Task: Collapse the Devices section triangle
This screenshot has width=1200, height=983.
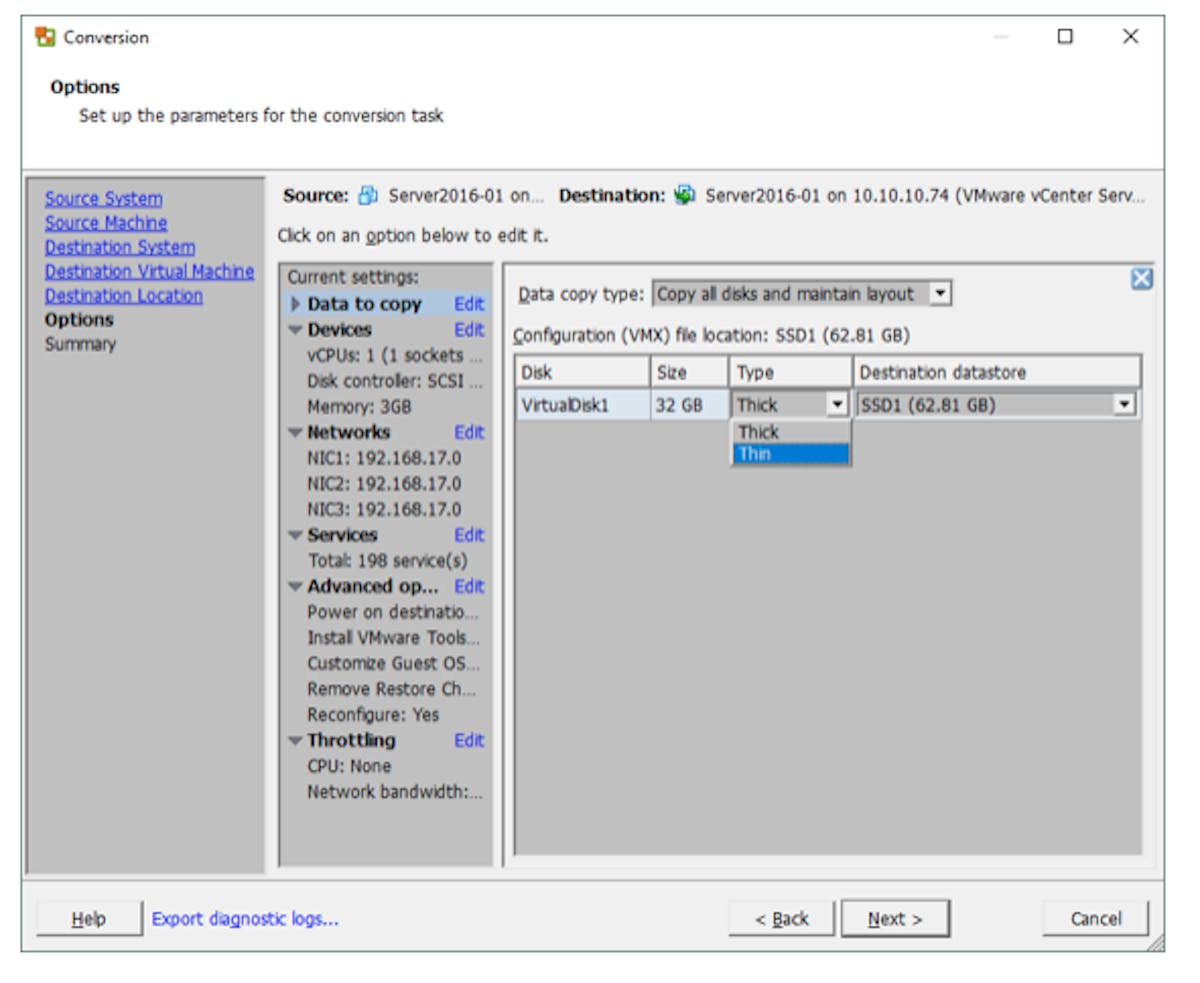Action: click(x=295, y=330)
